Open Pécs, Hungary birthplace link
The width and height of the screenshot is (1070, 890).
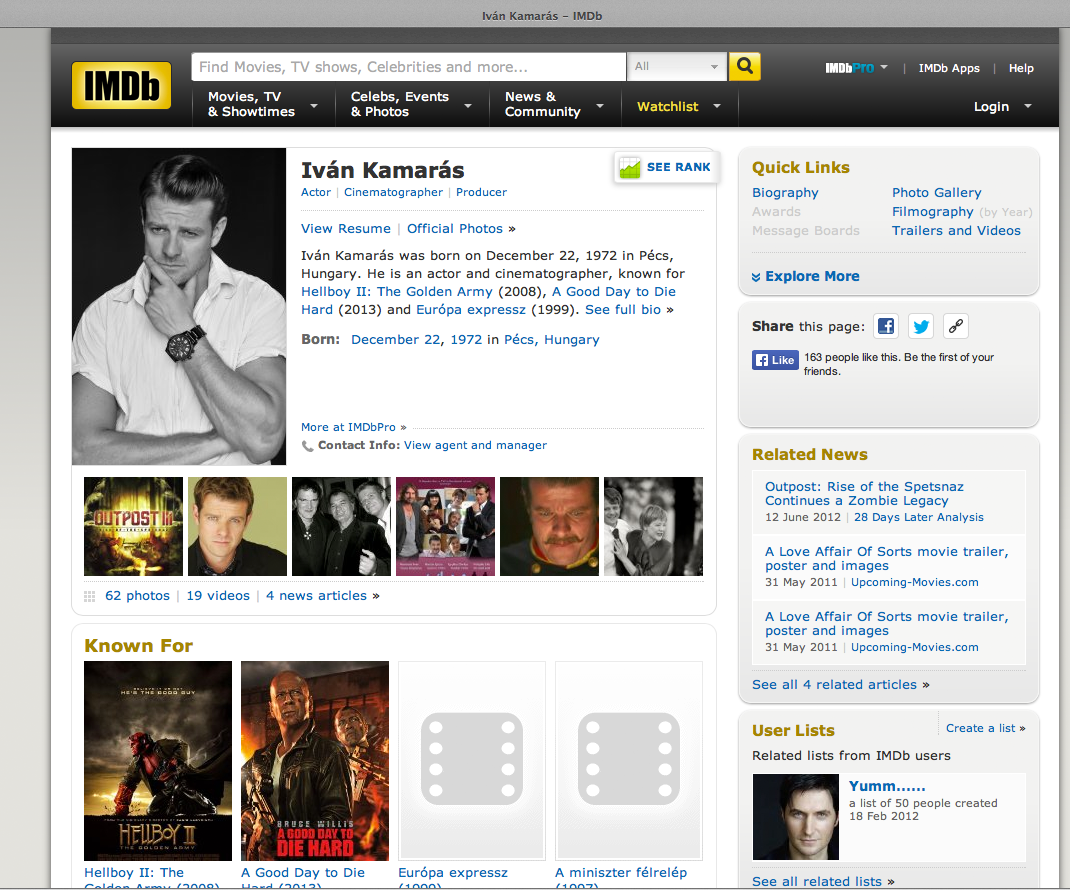click(551, 340)
